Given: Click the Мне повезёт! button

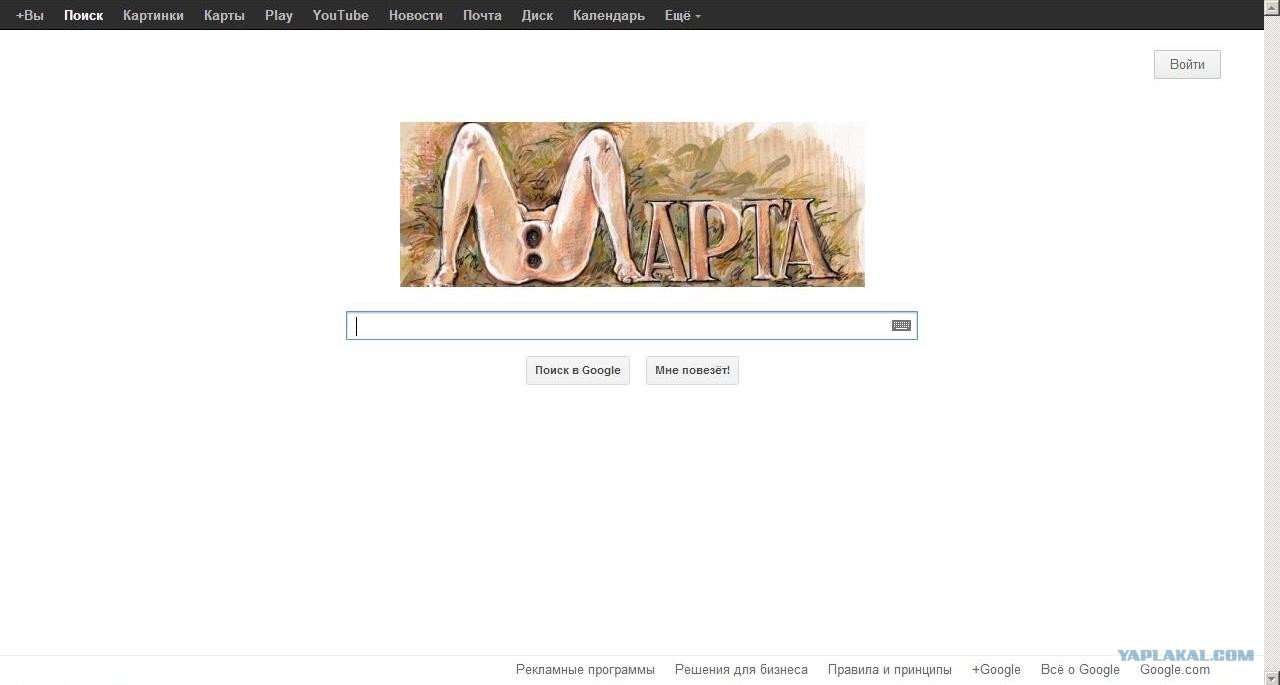Looking at the screenshot, I should point(692,370).
